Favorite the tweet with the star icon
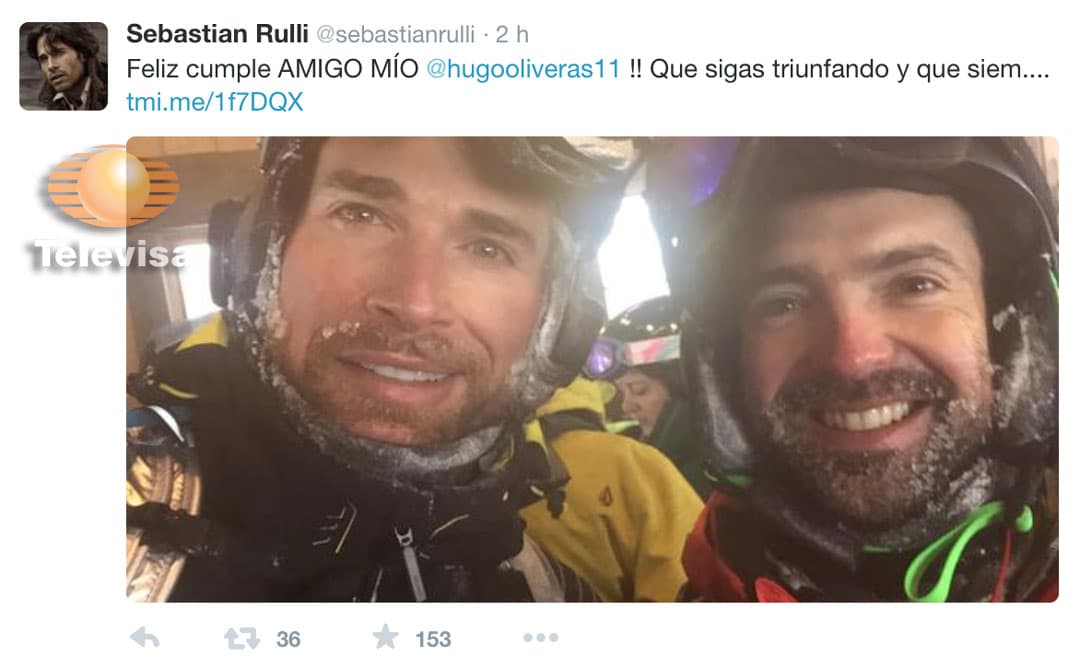Viewport: 1080px width, 669px height. pyautogui.click(x=386, y=637)
